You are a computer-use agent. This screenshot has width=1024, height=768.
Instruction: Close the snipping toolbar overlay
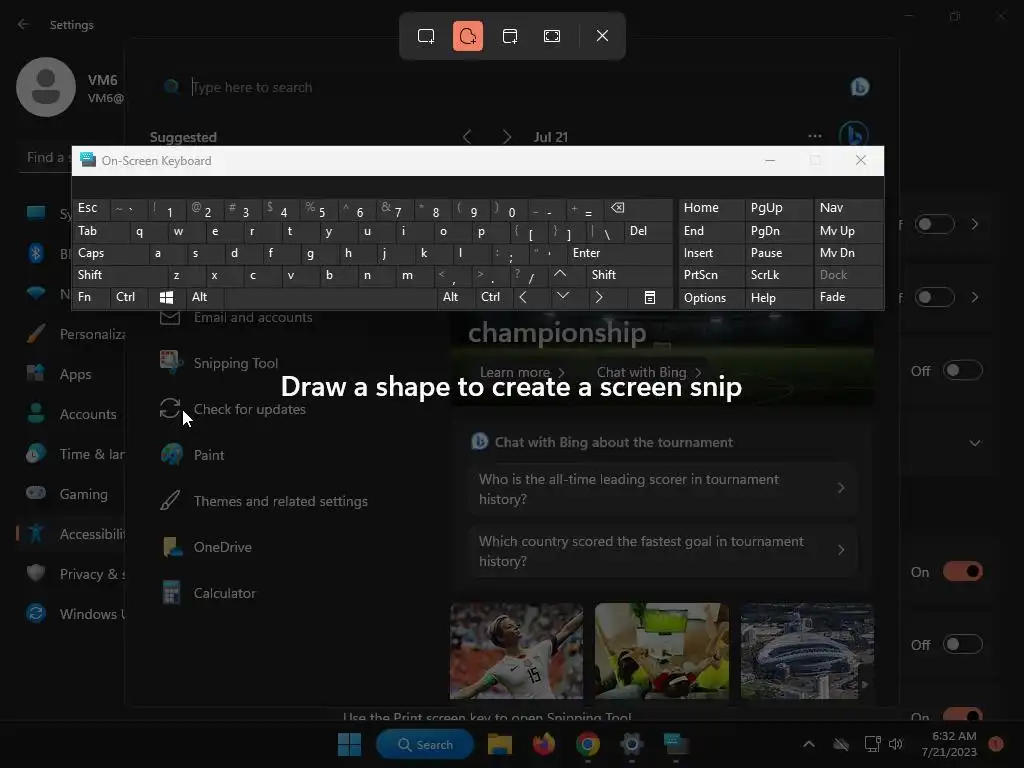click(x=602, y=36)
